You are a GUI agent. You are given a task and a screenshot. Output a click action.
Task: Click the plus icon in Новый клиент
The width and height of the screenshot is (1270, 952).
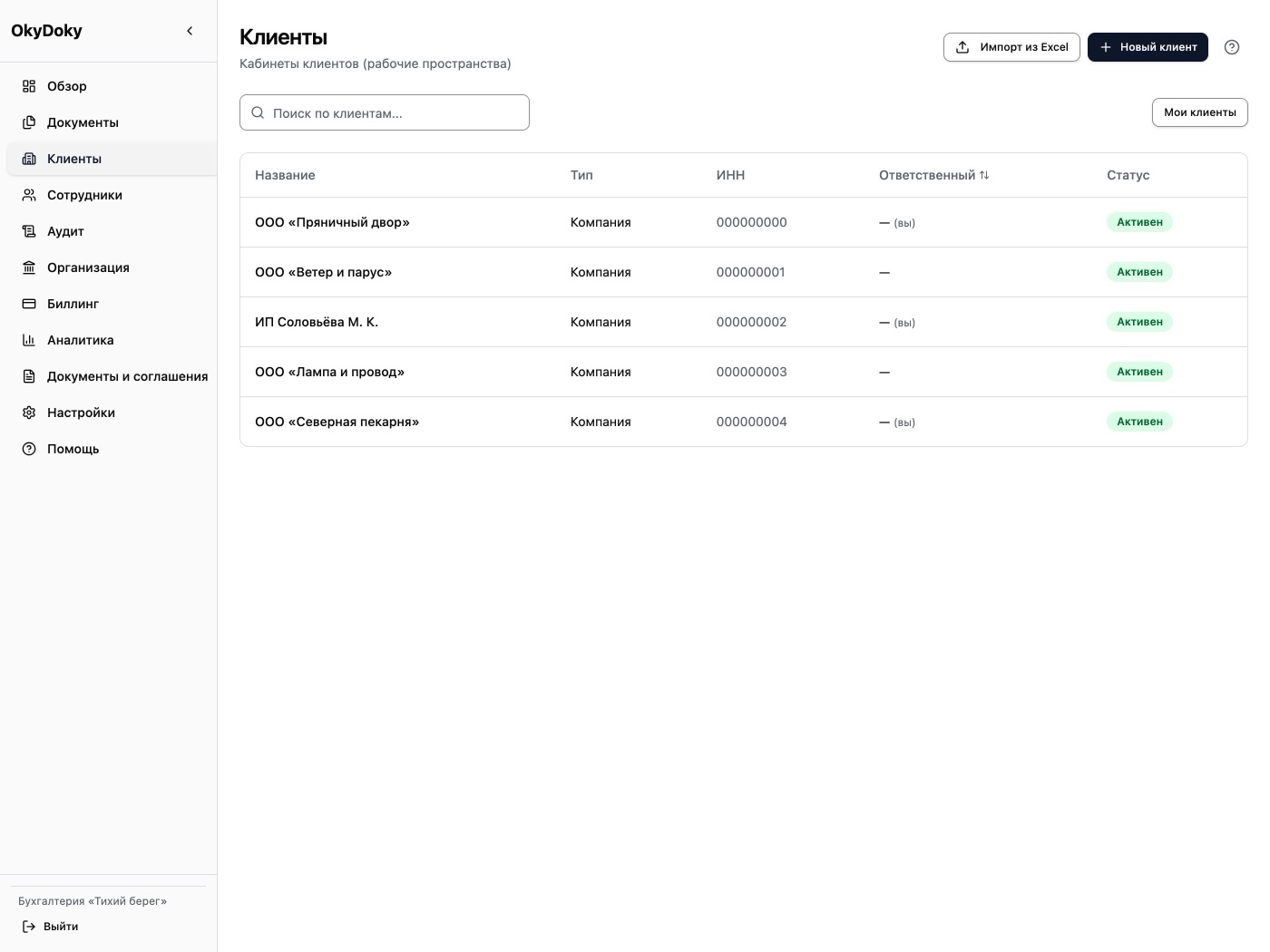(1106, 47)
